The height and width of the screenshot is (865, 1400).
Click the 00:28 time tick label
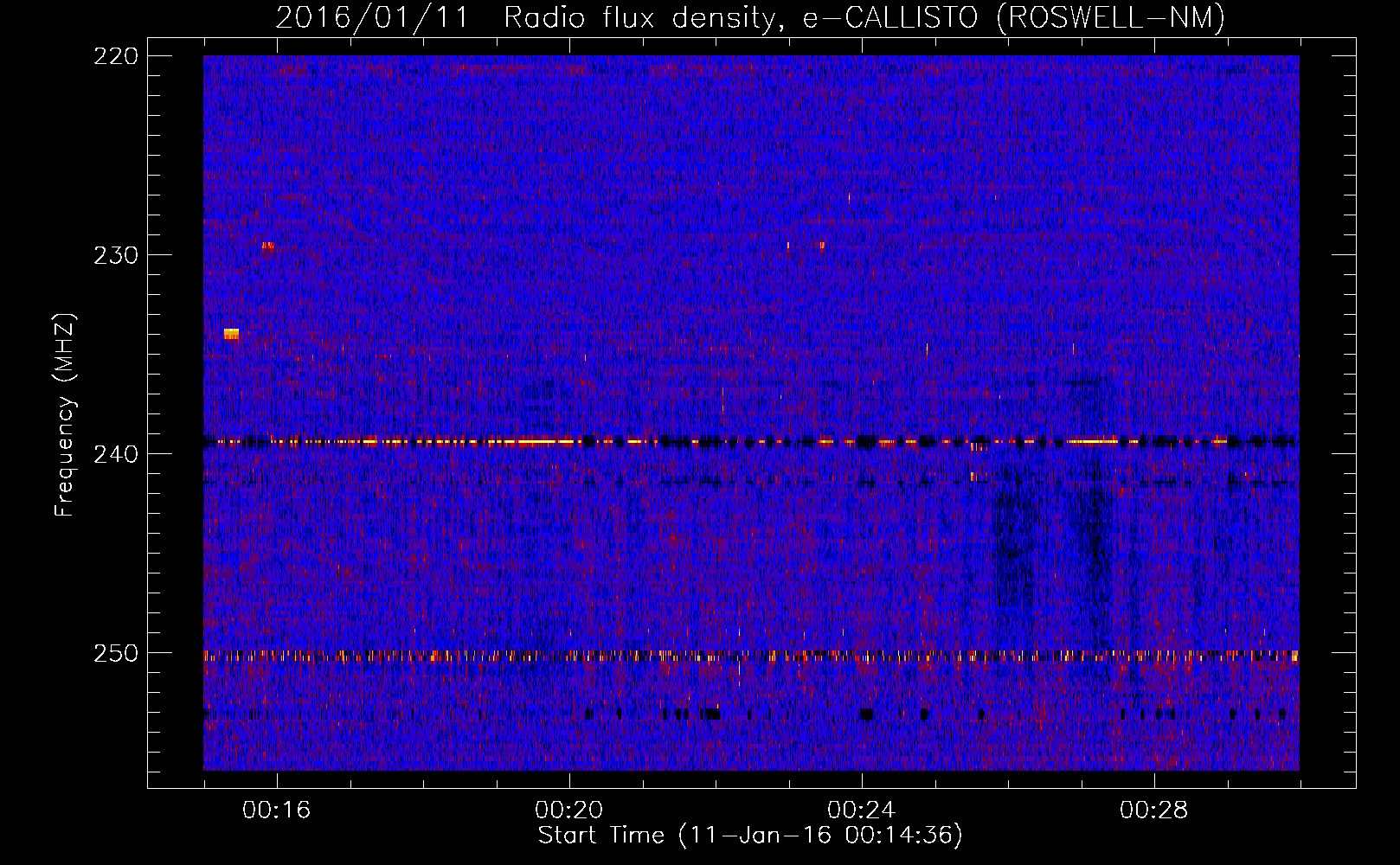(1154, 811)
